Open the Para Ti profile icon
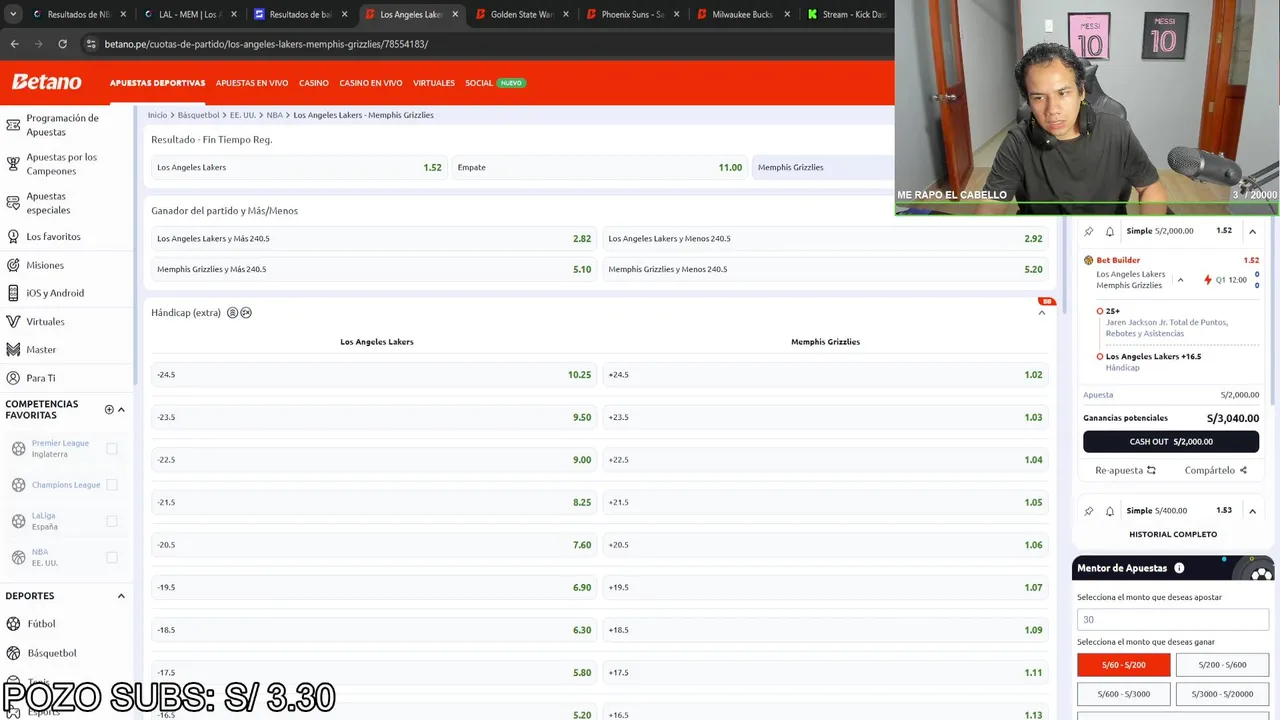1280x720 pixels. [x=13, y=378]
